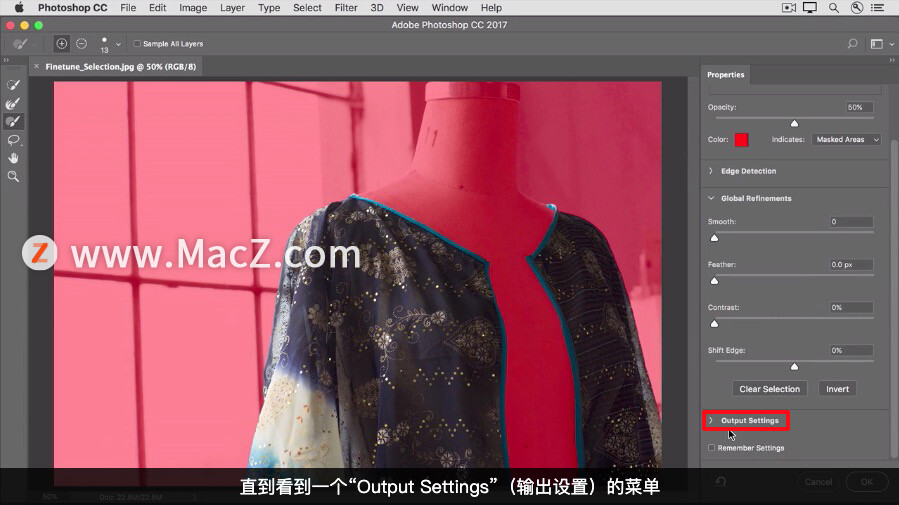This screenshot has height=505, width=899.
Task: Close the Finetune_Selection.jpg document tab
Action: click(x=37, y=66)
